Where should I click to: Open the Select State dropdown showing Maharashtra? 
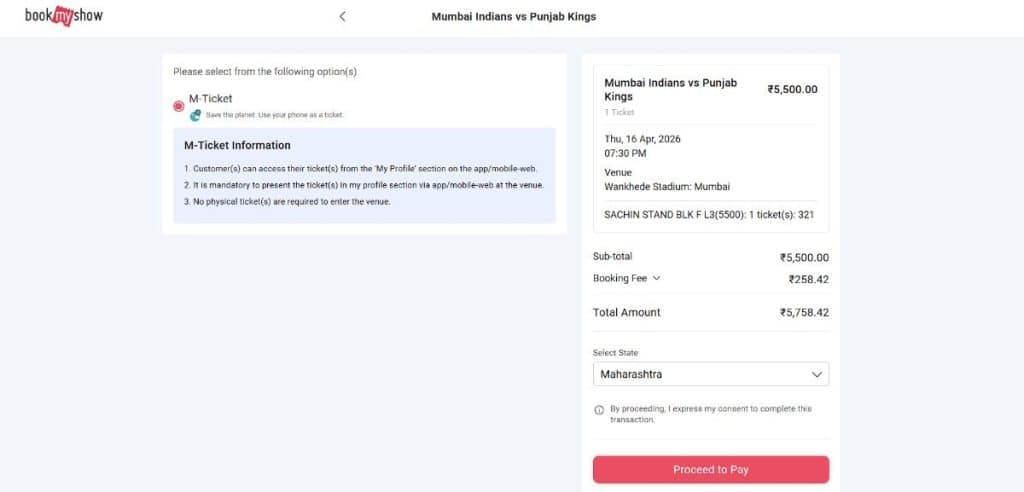click(710, 375)
